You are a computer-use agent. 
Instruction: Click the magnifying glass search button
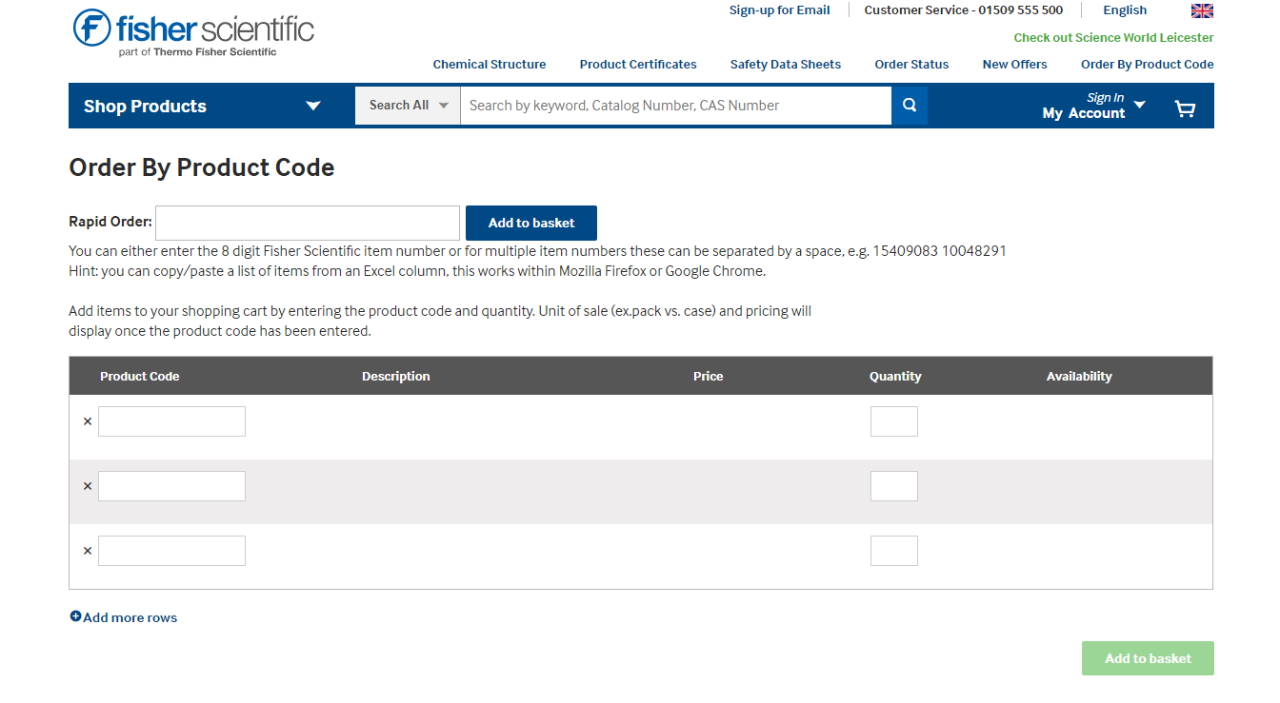point(909,105)
